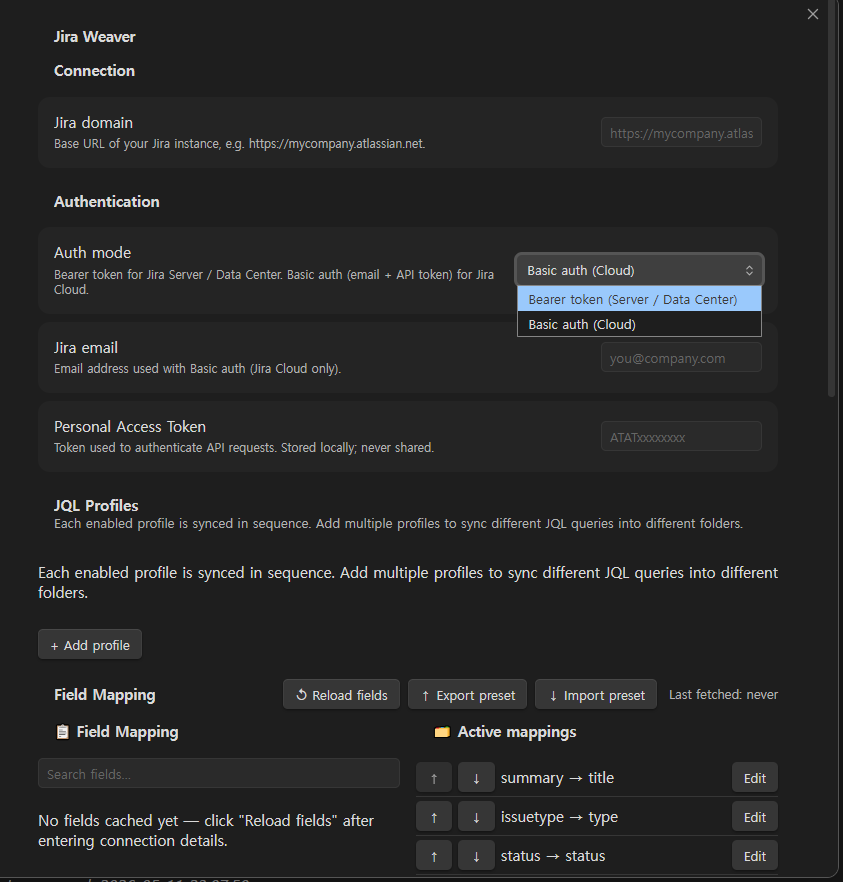The image size is (843, 882).
Task: Move issuetype → type mapping down
Action: coord(476,817)
